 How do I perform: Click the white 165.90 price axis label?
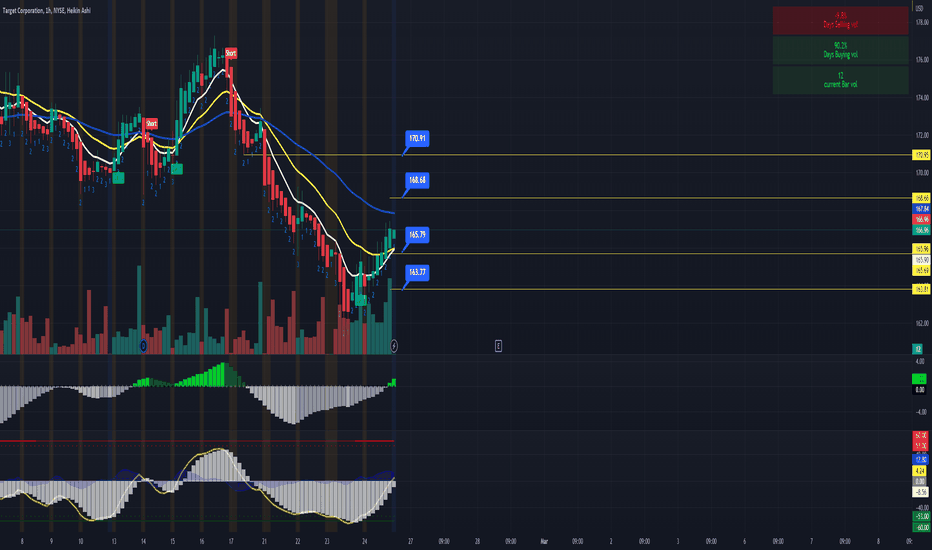tap(921, 260)
